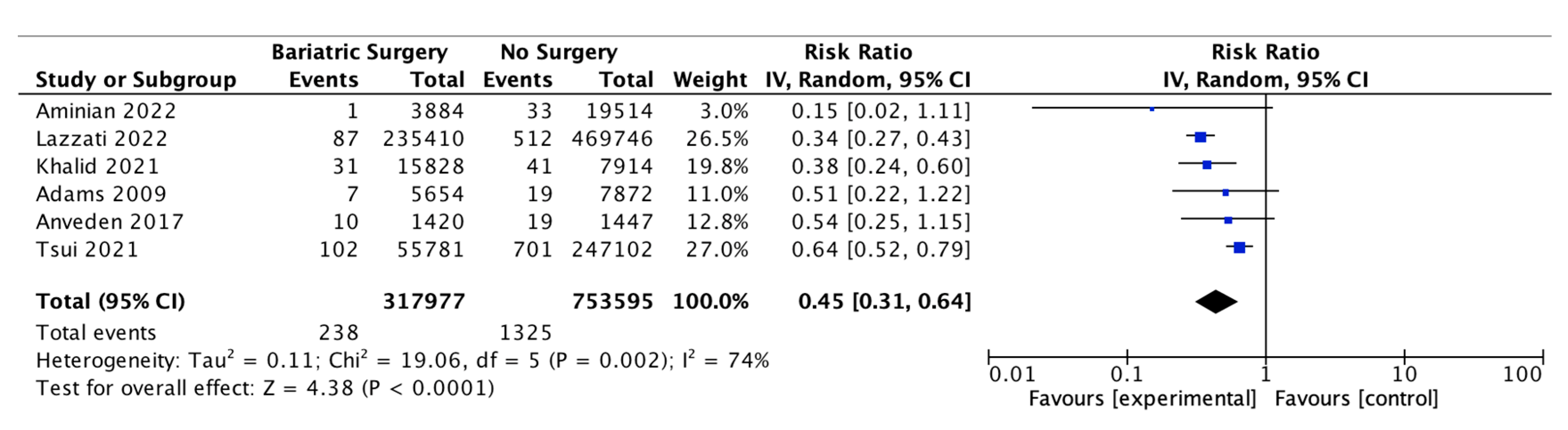Select the Tsui 2021 study label
Viewport: 1568px width, 430px height.
click(x=87, y=249)
